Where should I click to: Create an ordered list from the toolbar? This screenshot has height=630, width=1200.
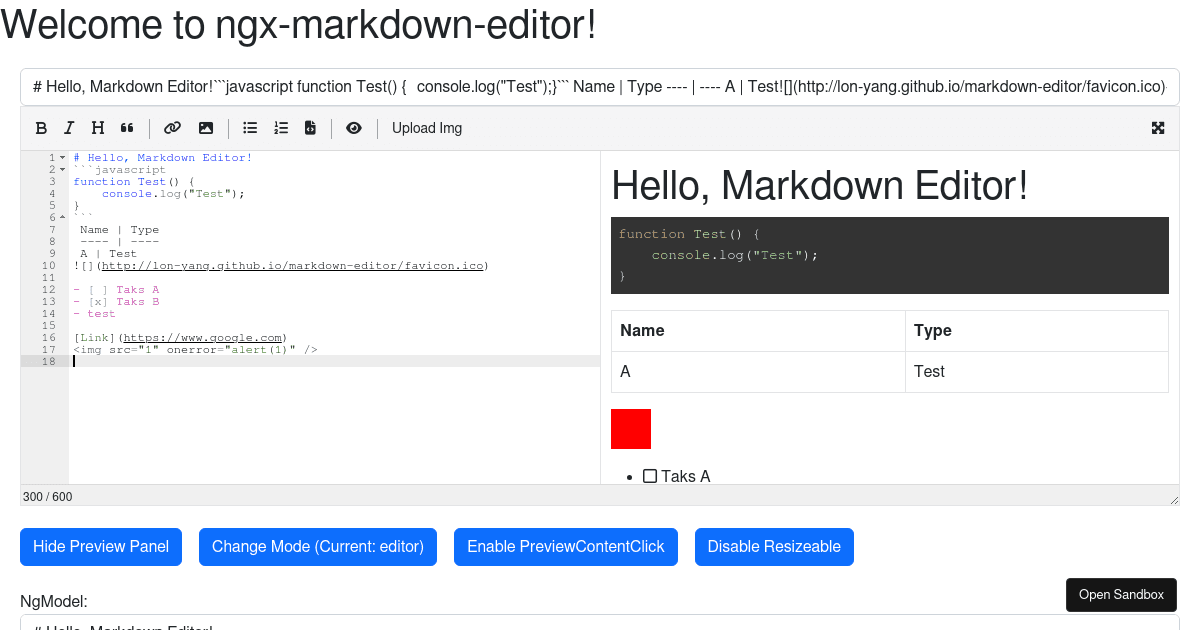(x=280, y=128)
